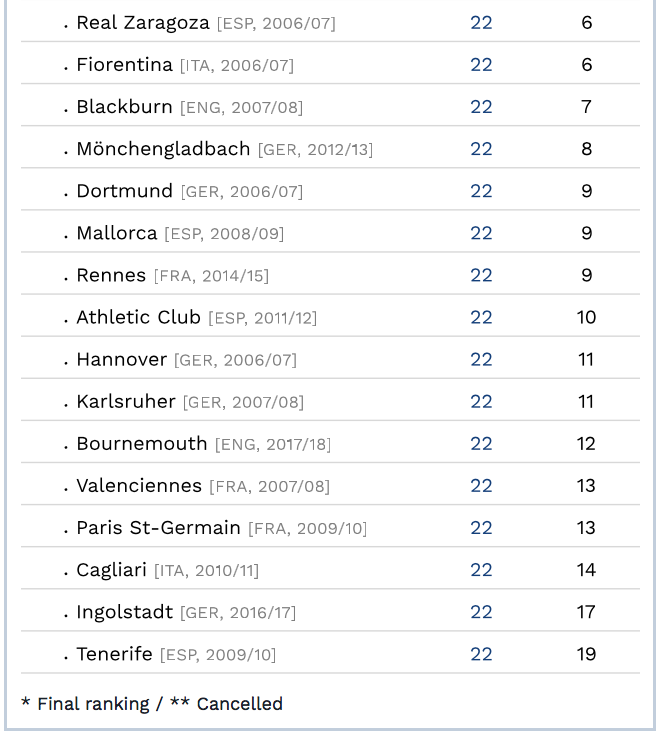664x744 pixels.
Task: Click the Tenerife final ranking 19
Action: pos(586,654)
